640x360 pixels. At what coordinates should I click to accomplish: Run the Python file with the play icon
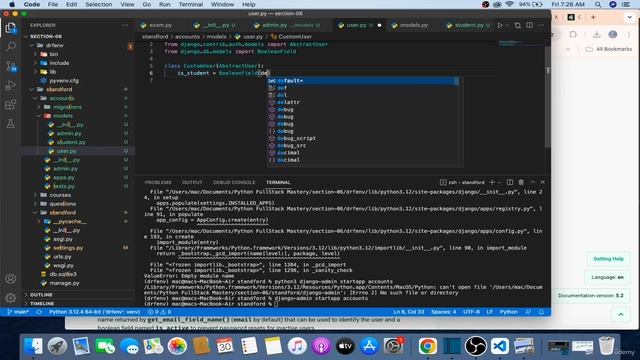(500, 25)
